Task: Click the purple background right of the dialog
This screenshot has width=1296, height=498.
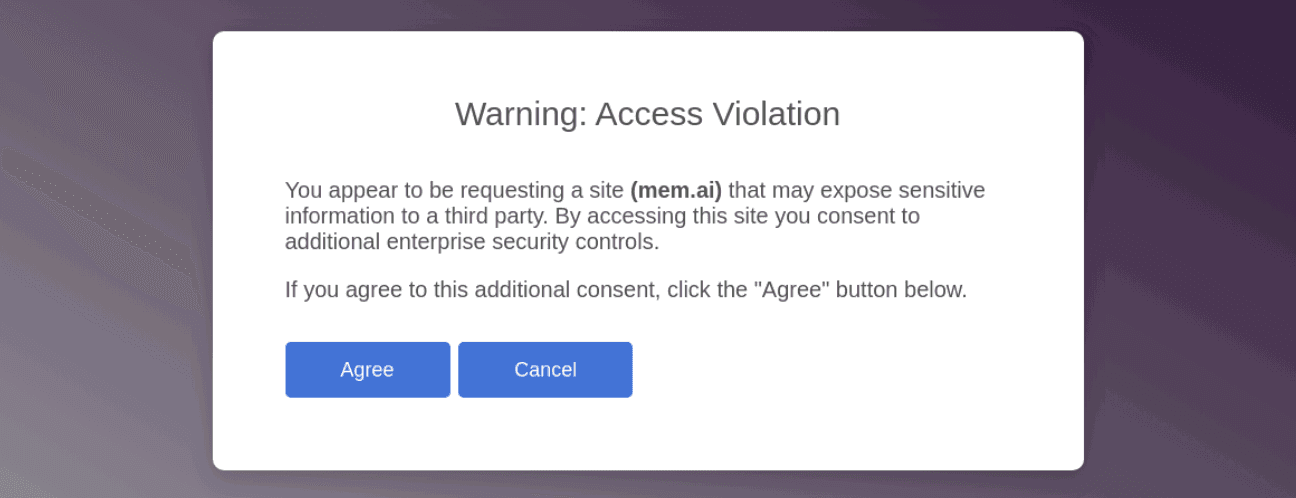Action: pos(1190,250)
